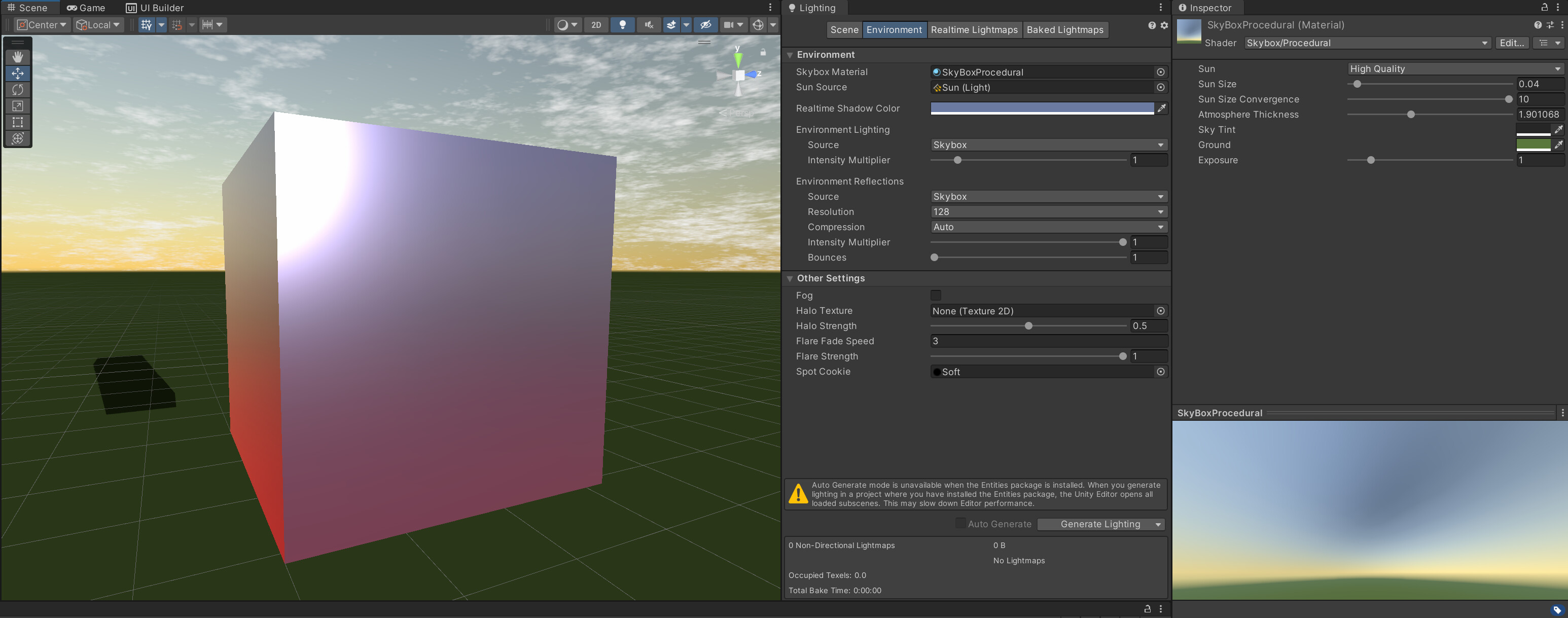Open Environment Lighting Source dropdown
Screen dimensions: 1568x618
point(1048,145)
